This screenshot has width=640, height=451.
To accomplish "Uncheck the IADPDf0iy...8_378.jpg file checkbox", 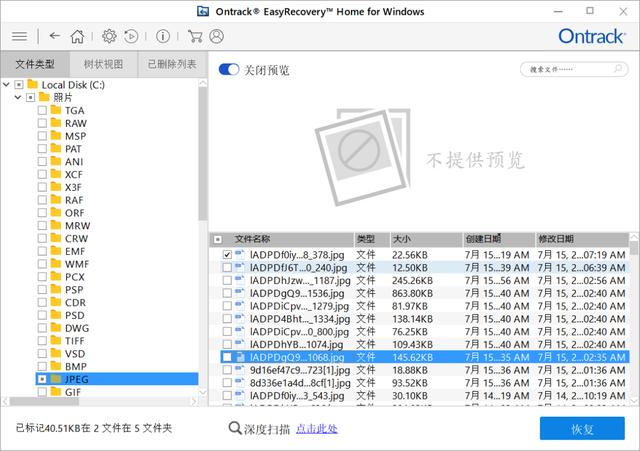I will pos(227,255).
